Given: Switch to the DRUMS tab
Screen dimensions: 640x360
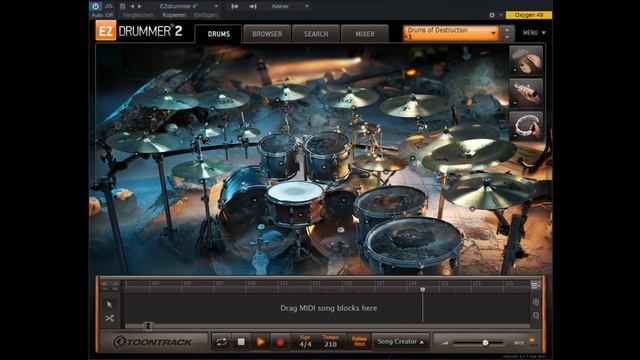Looking at the screenshot, I should (x=219, y=34).
